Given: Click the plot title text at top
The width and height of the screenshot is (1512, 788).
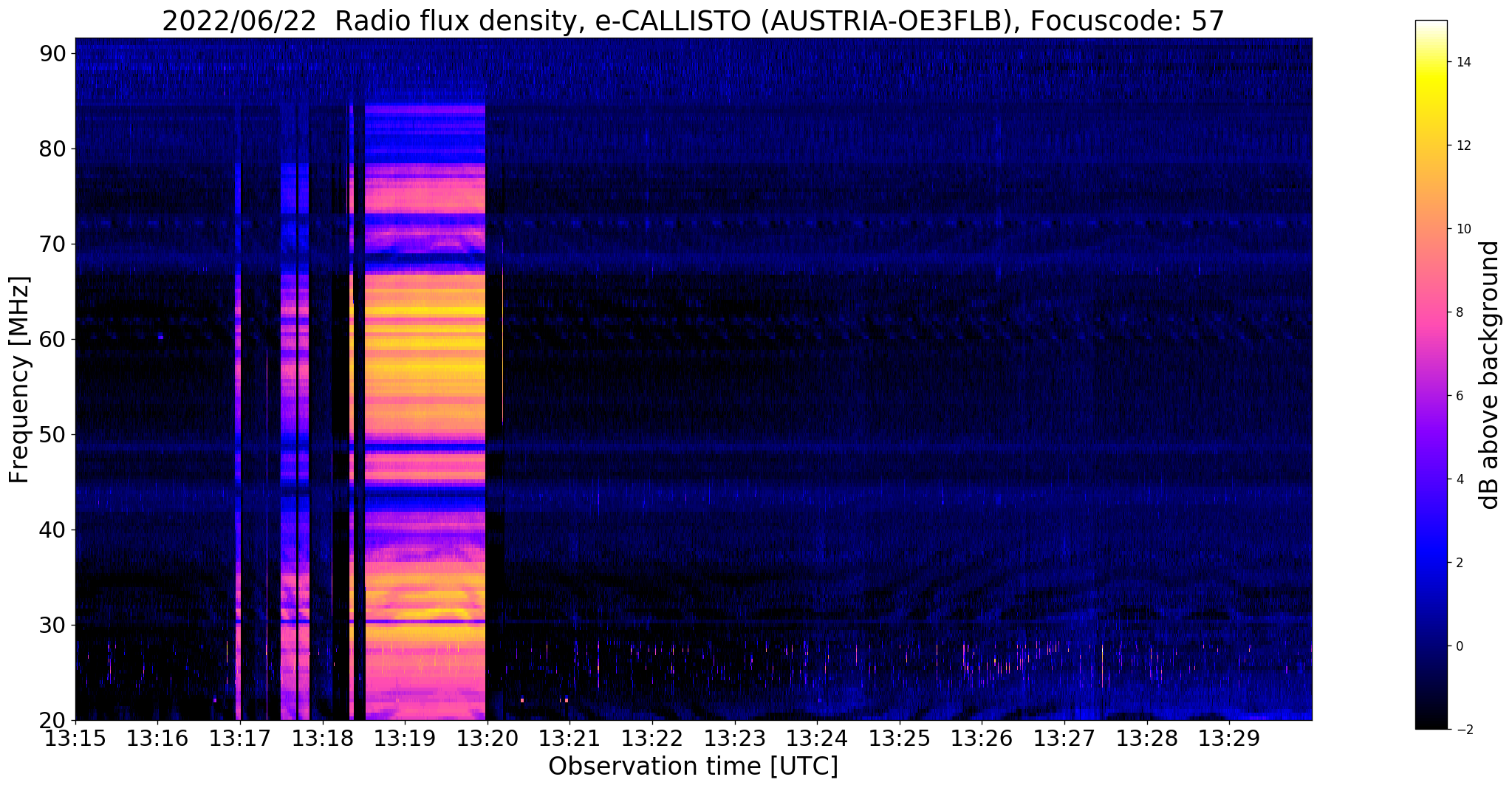Looking at the screenshot, I should [x=693, y=21].
